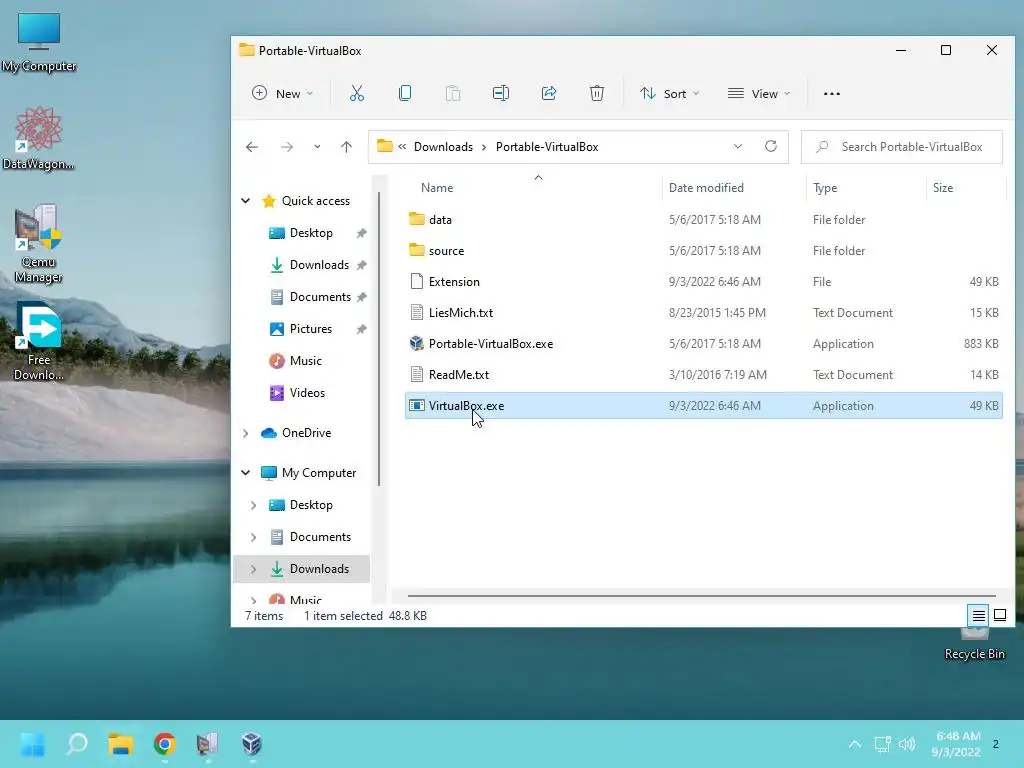Viewport: 1024px width, 768px height.
Task: Click the Search Portable-VirtualBox field
Action: tap(902, 147)
